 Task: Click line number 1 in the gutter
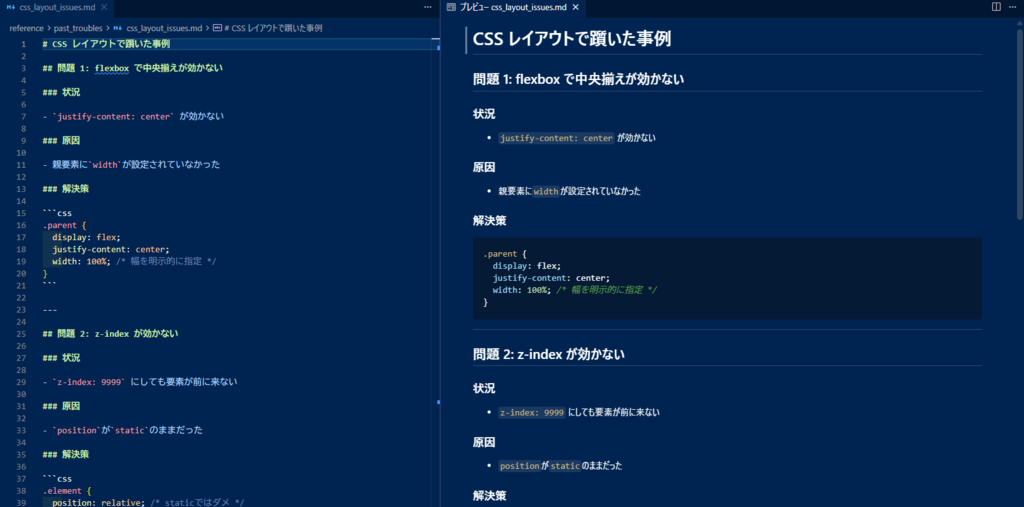(x=24, y=44)
